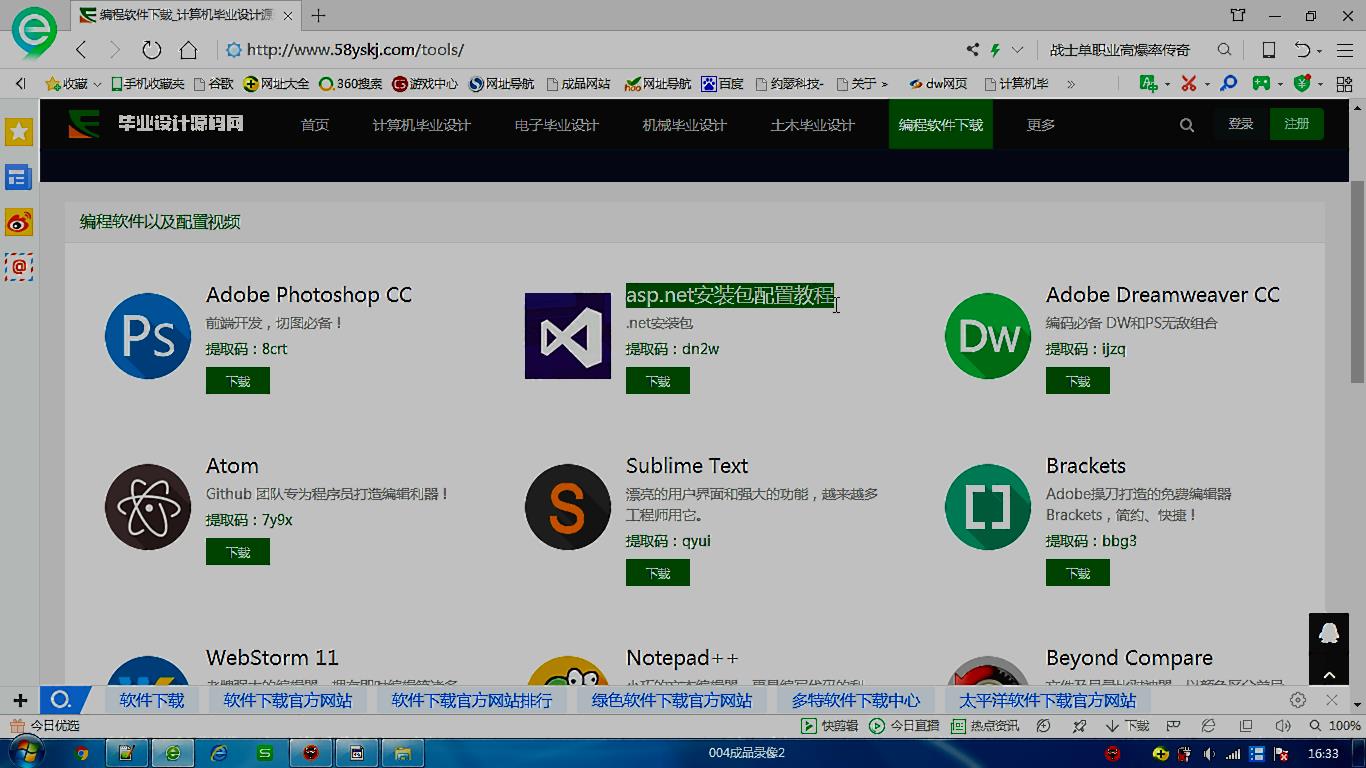Image resolution: width=1366 pixels, height=768 pixels.
Task: Open the suggestion bar settings gear
Action: pyautogui.click(x=1298, y=700)
